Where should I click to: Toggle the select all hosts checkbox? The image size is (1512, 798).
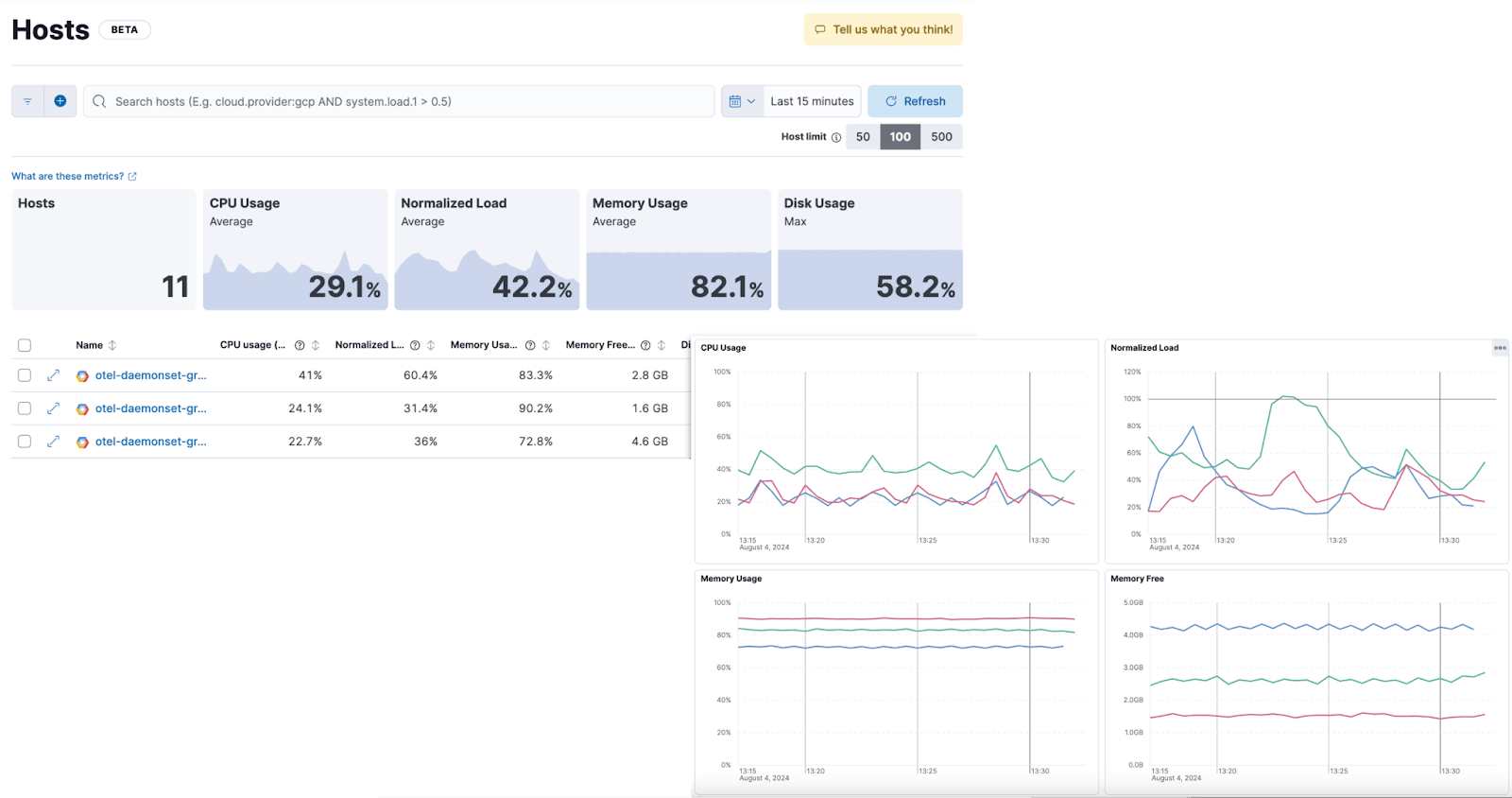tap(25, 345)
